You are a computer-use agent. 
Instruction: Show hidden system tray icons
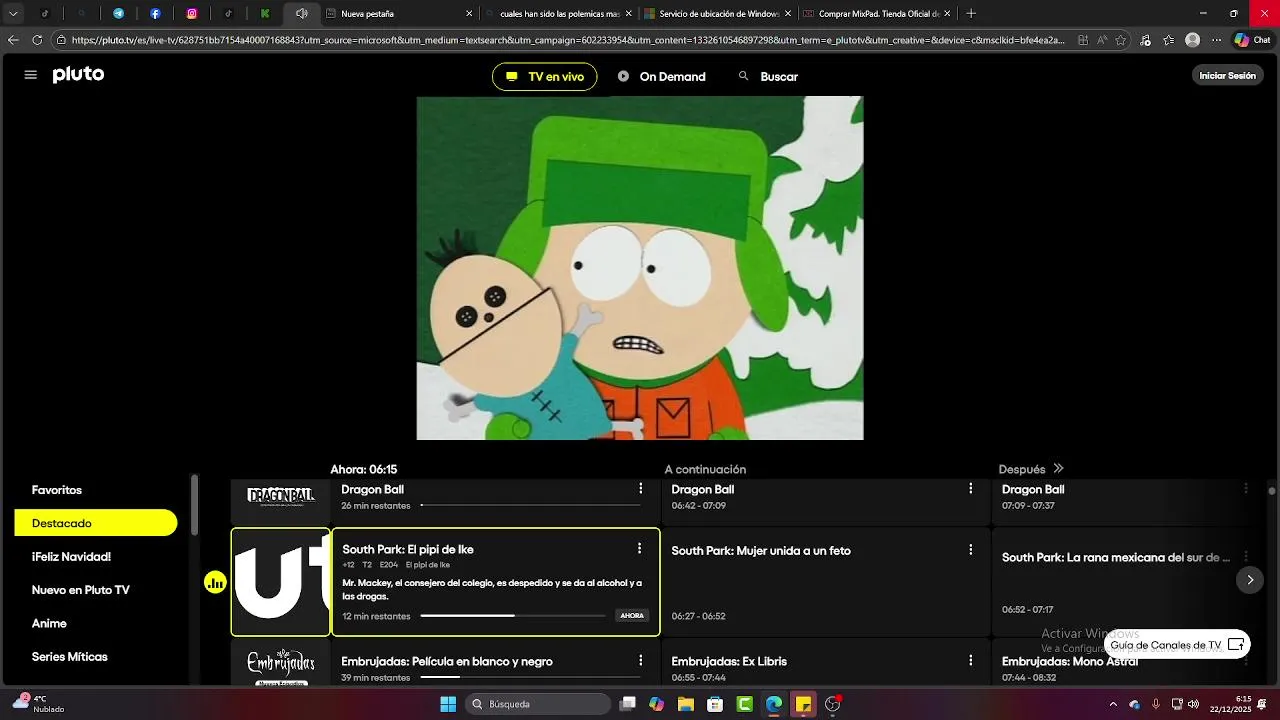pyautogui.click(x=1113, y=704)
